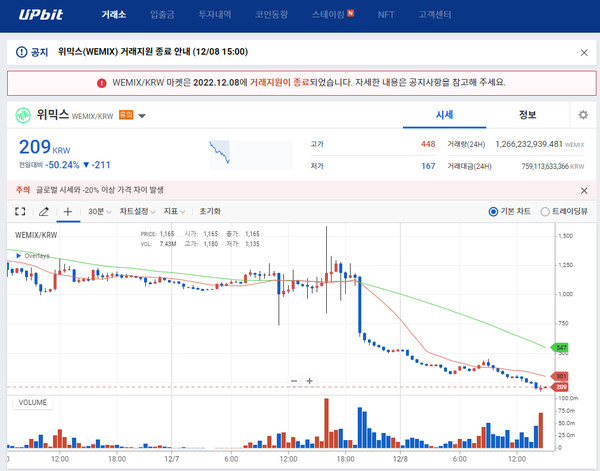
Task: Click the 12/7 date axis label
Action: tap(171, 459)
